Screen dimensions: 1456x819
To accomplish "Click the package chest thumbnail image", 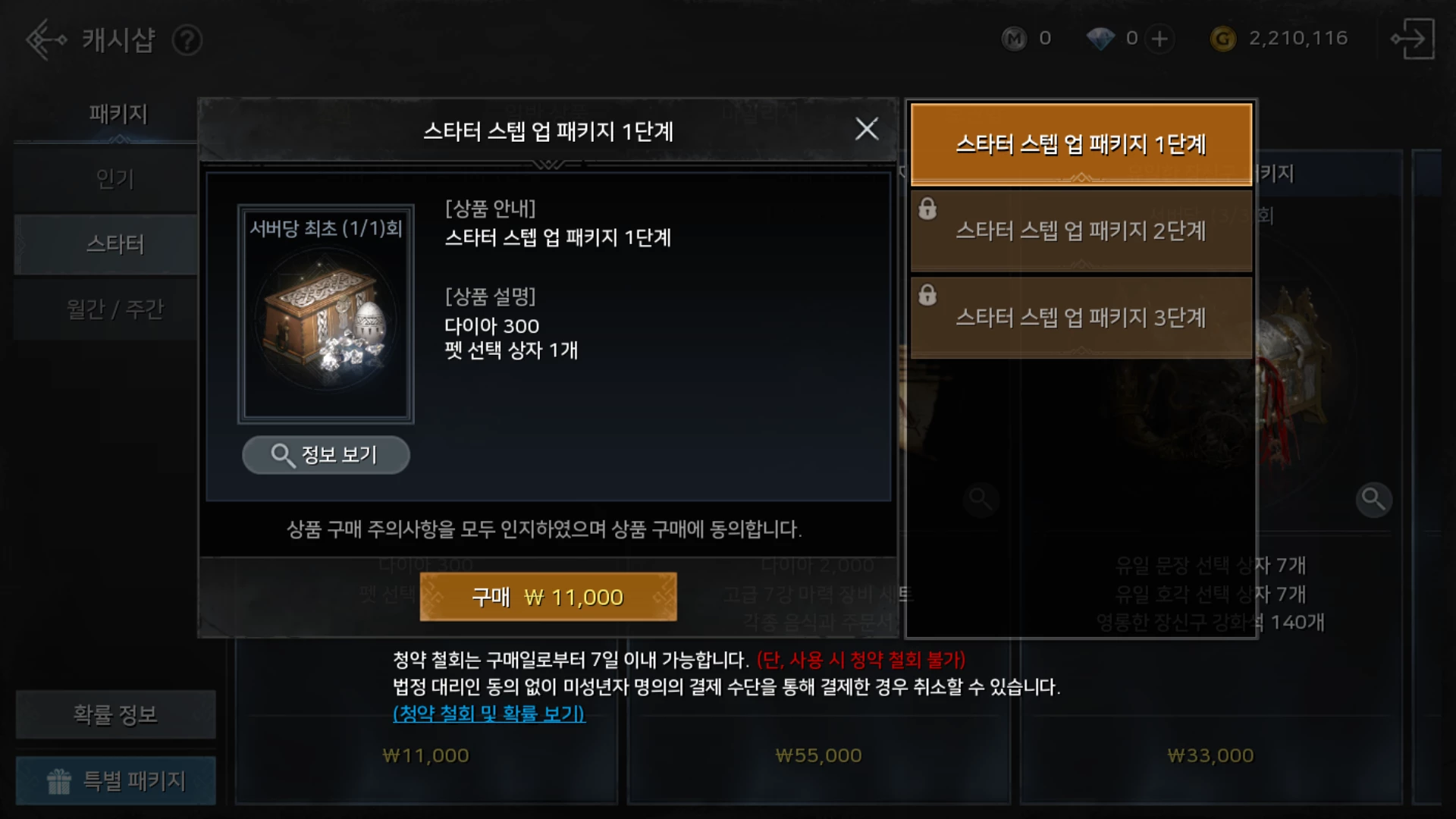I will point(326,313).
